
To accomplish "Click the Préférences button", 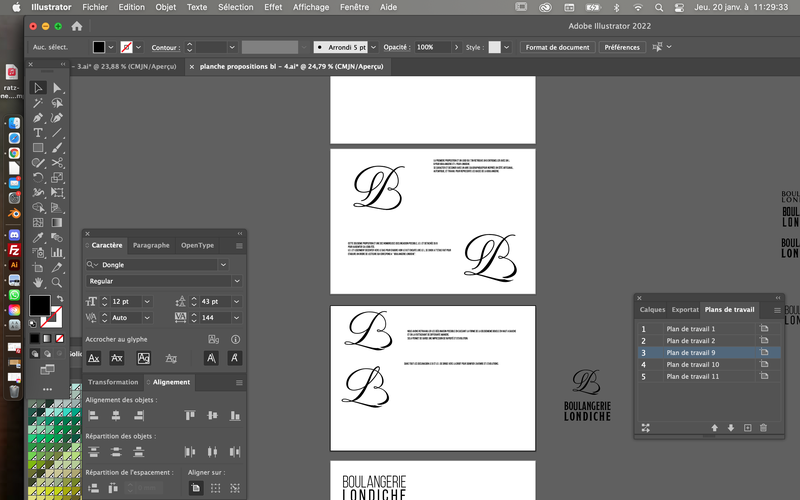I will [622, 47].
